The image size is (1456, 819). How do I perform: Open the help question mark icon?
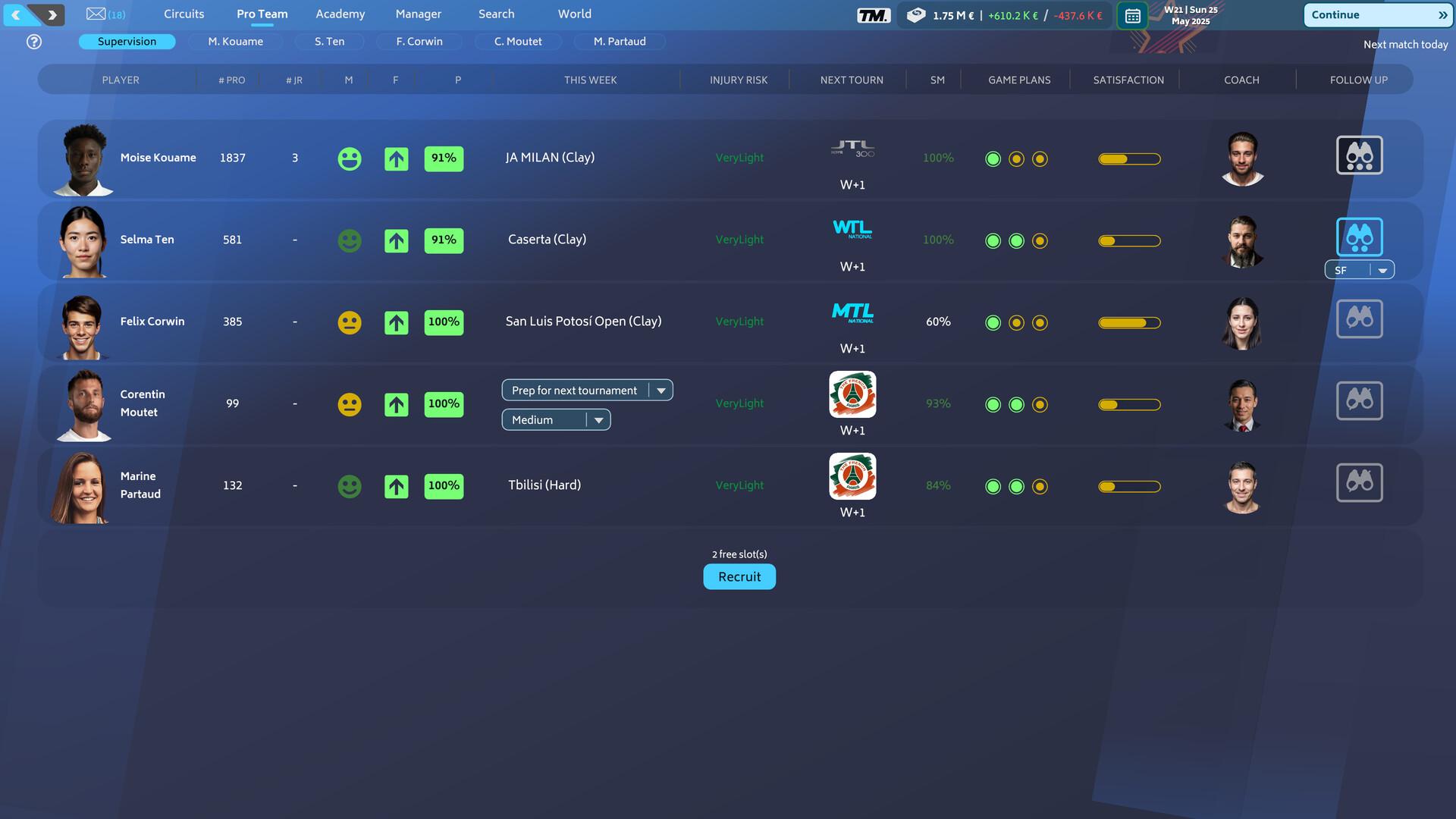[x=33, y=42]
